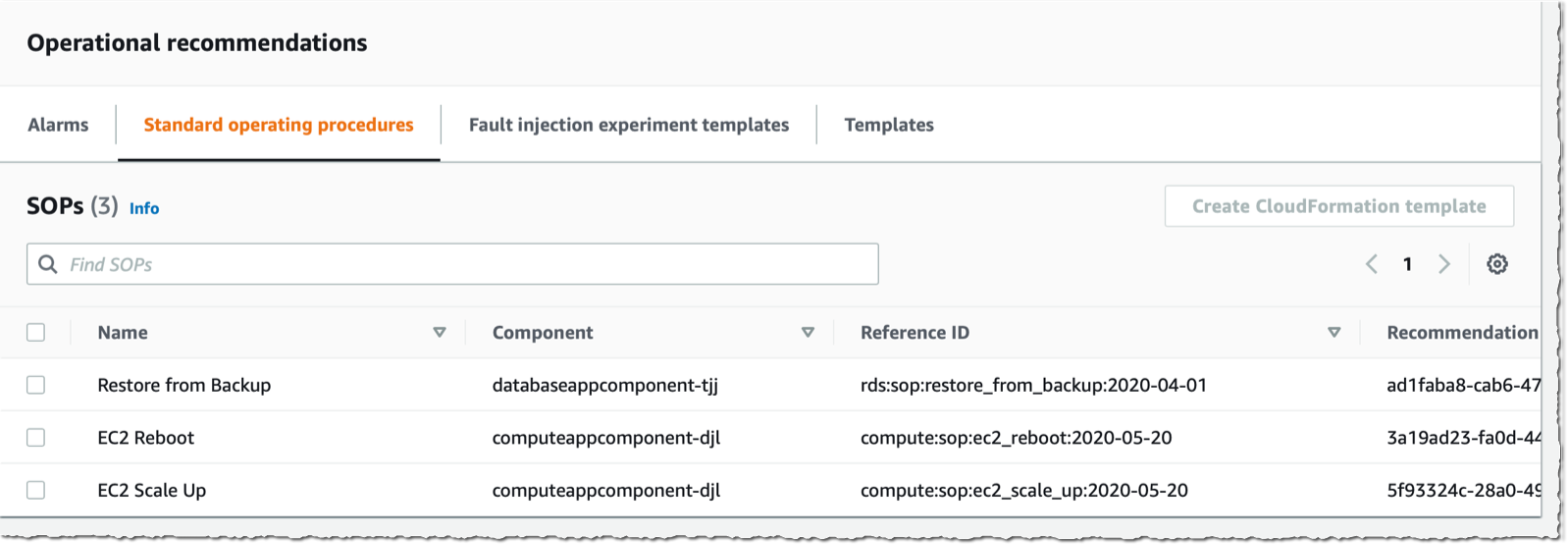Screen dimensions: 1568x544
Task: Sort by Reference ID column arrow
Action: pyautogui.click(x=1333, y=333)
